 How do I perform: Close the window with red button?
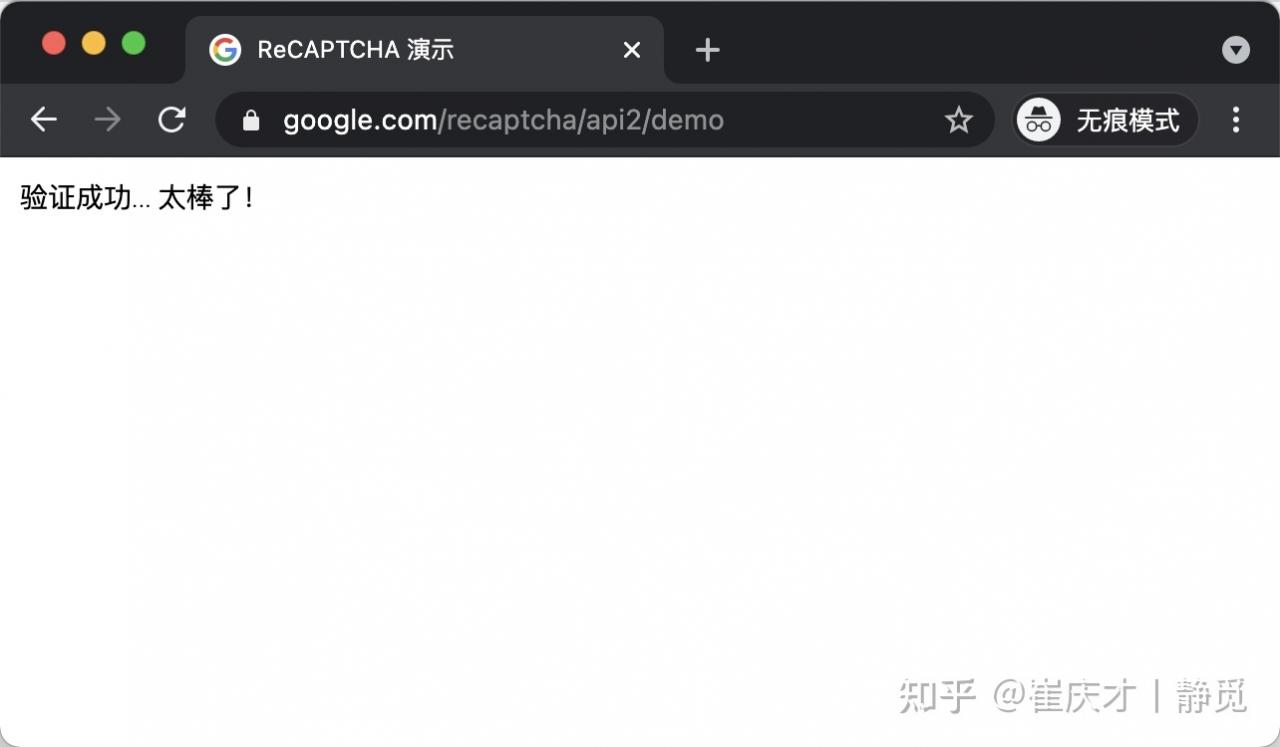point(53,43)
